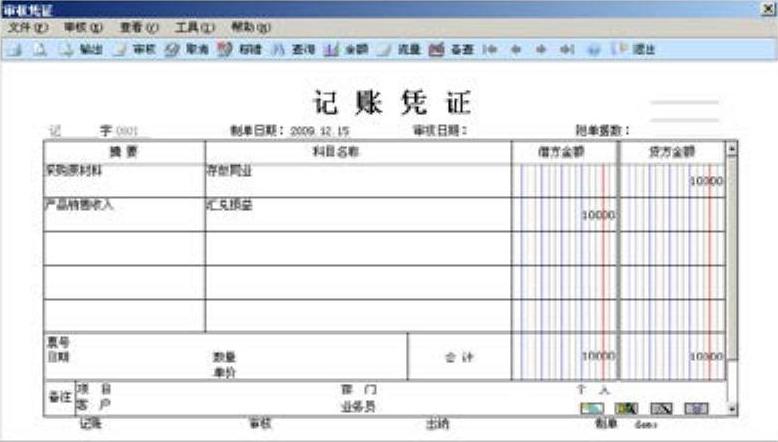Click the 科目名称 column header
The height and width of the screenshot is (442, 778).
coord(358,152)
